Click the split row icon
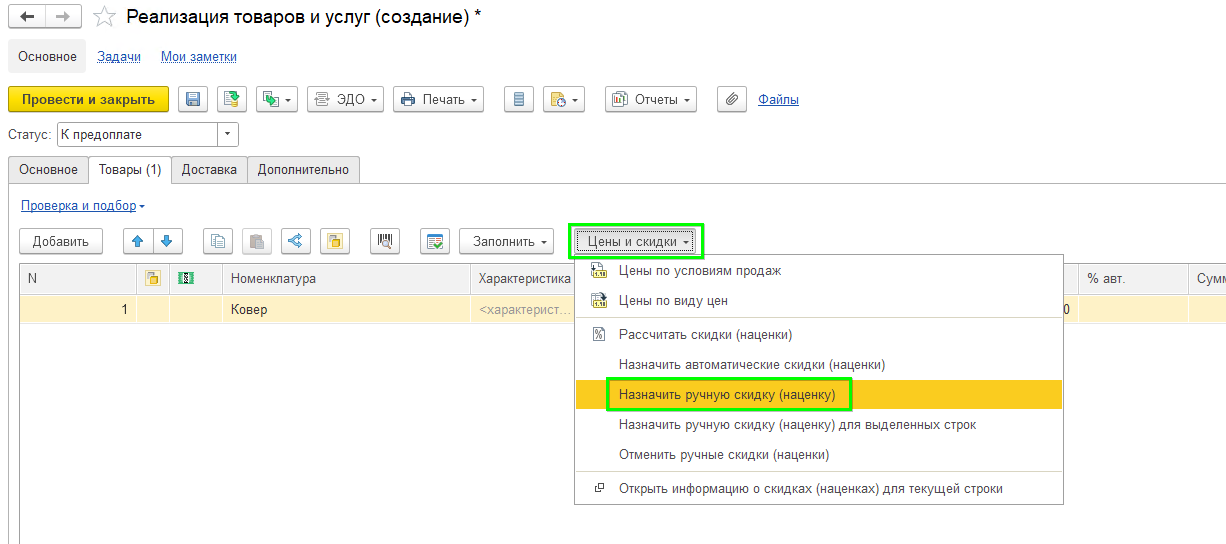The height and width of the screenshot is (544, 1226). pos(296,240)
